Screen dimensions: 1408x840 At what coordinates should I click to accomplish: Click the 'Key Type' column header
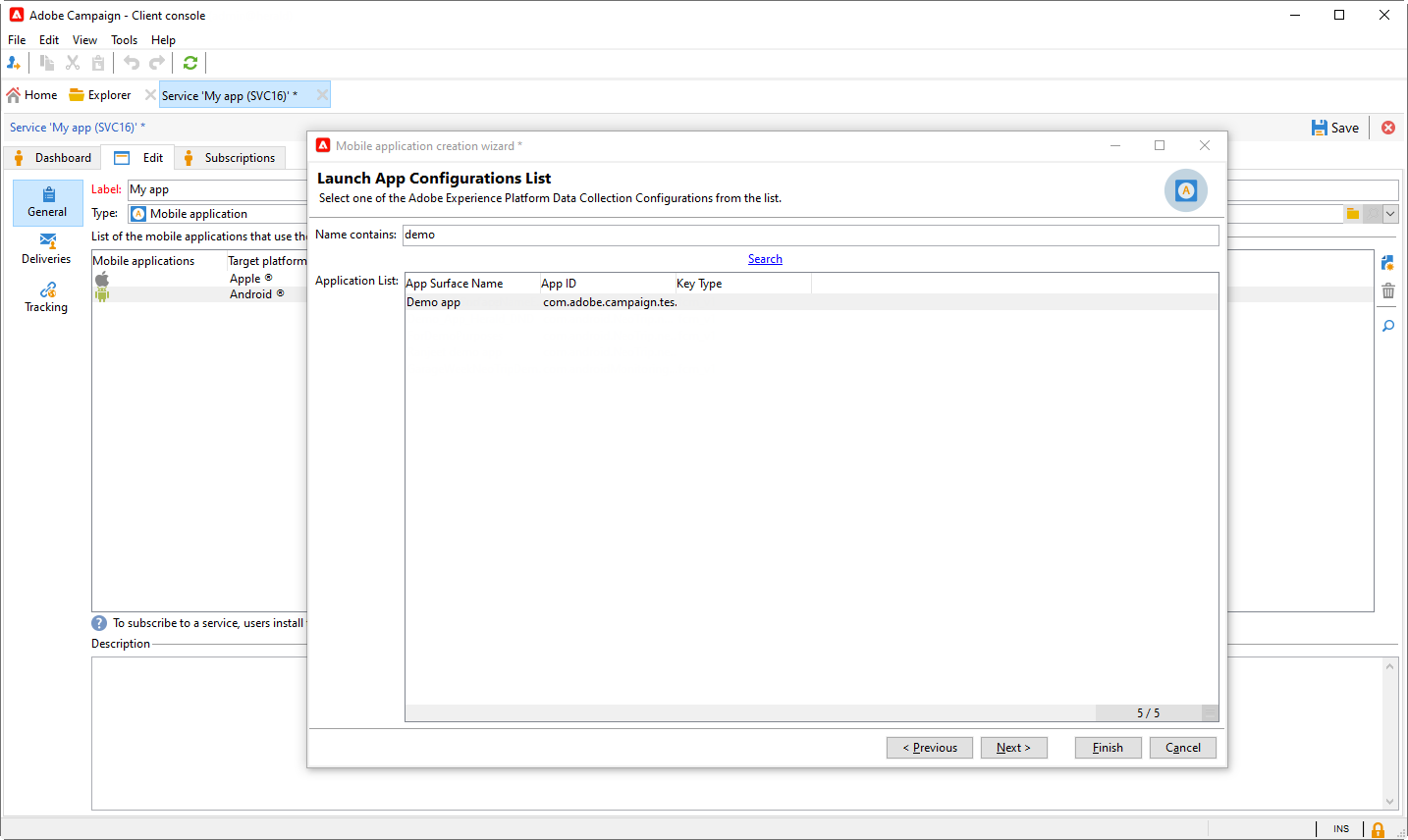click(x=743, y=284)
